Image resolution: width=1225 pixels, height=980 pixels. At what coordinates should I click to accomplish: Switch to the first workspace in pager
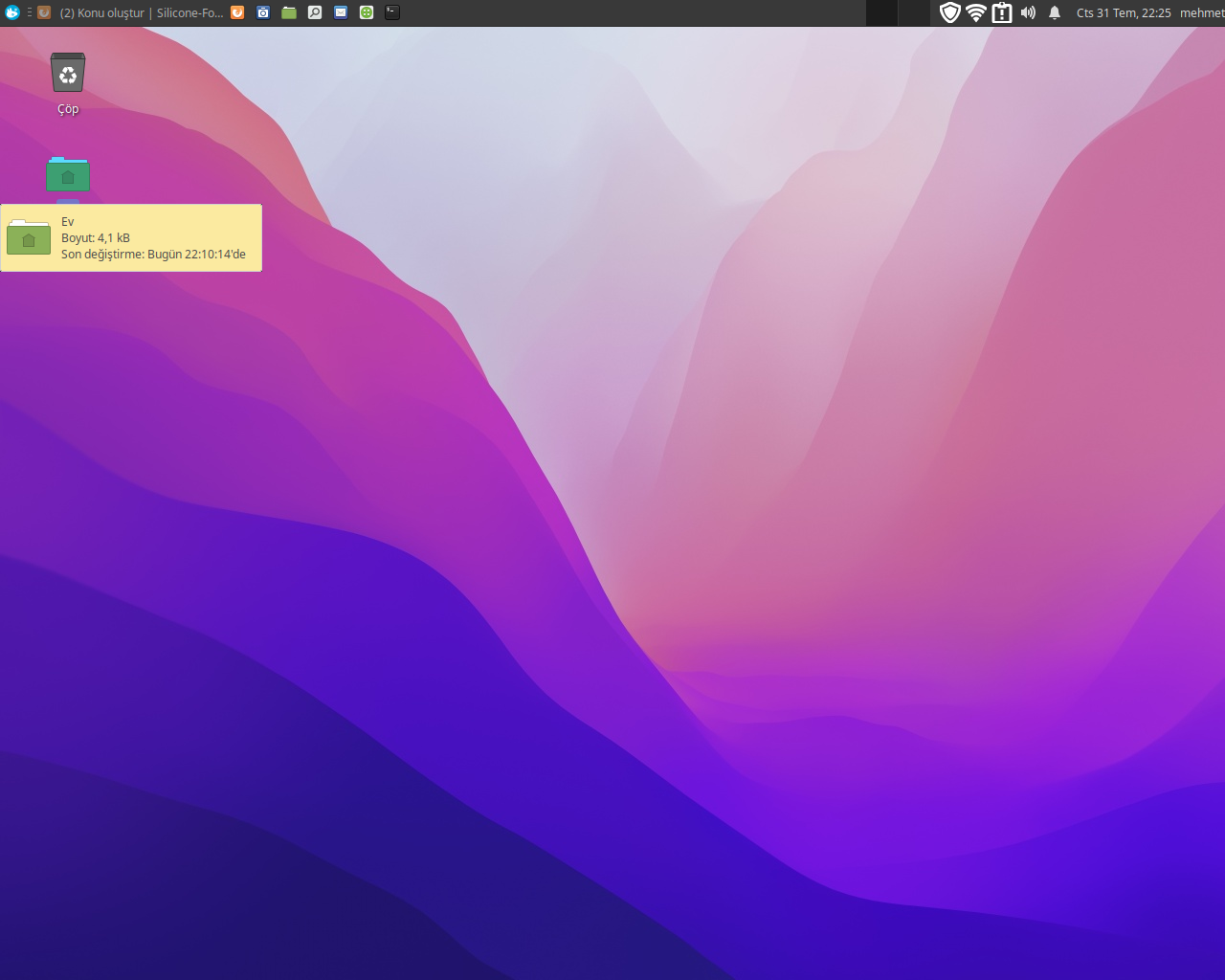(882, 12)
